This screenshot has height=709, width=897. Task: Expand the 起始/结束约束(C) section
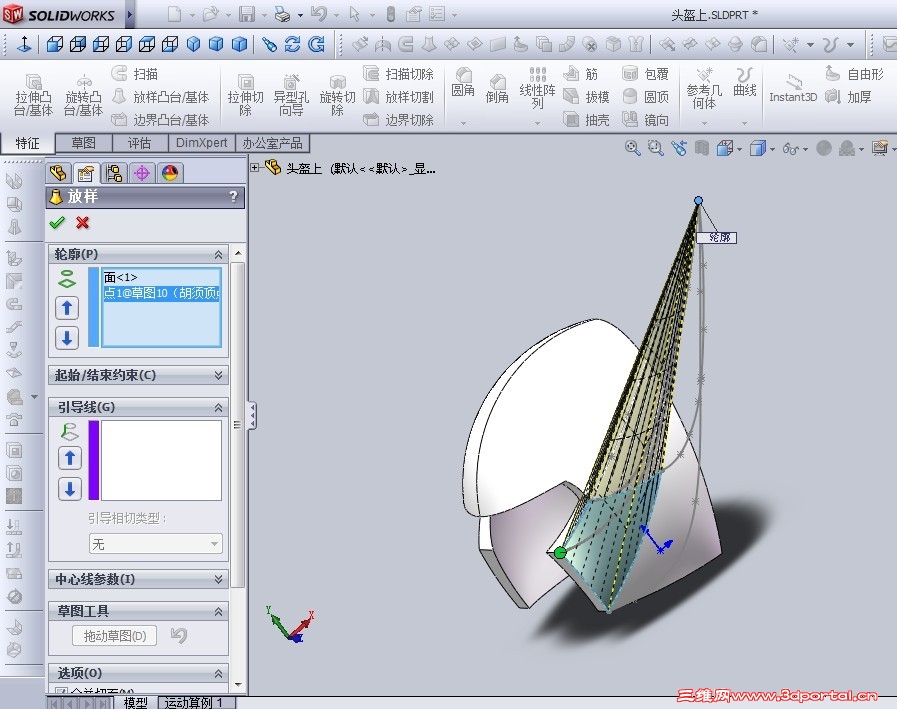tap(219, 375)
